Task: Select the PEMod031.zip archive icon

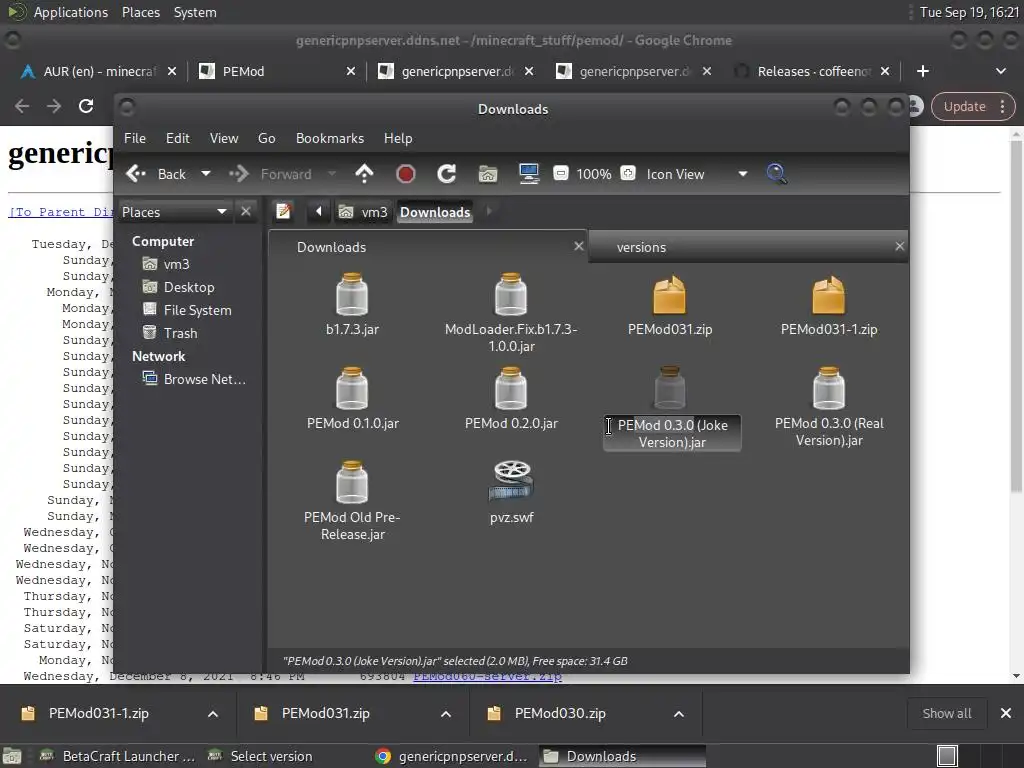Action: [x=669, y=295]
